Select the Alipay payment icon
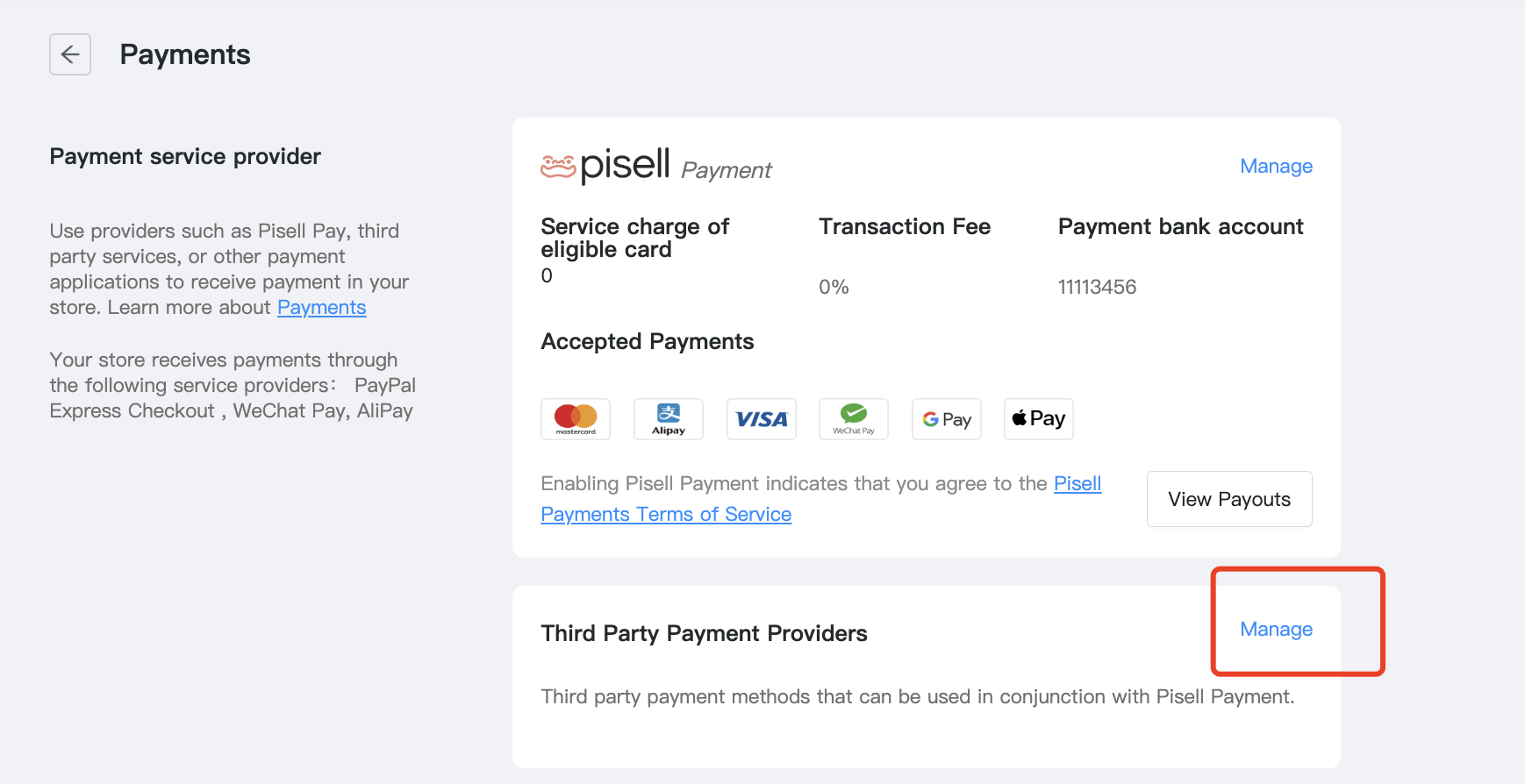Image resolution: width=1525 pixels, height=784 pixels. 669,419
